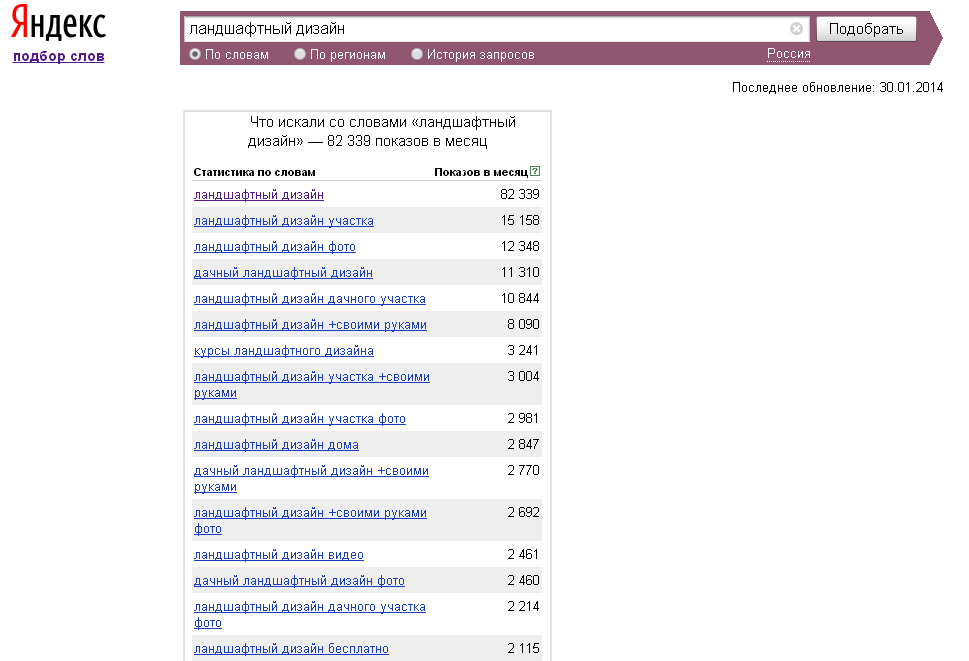Screen dimensions: 969x661
Task: Click the 2 692 impressions value
Action: coord(523,512)
